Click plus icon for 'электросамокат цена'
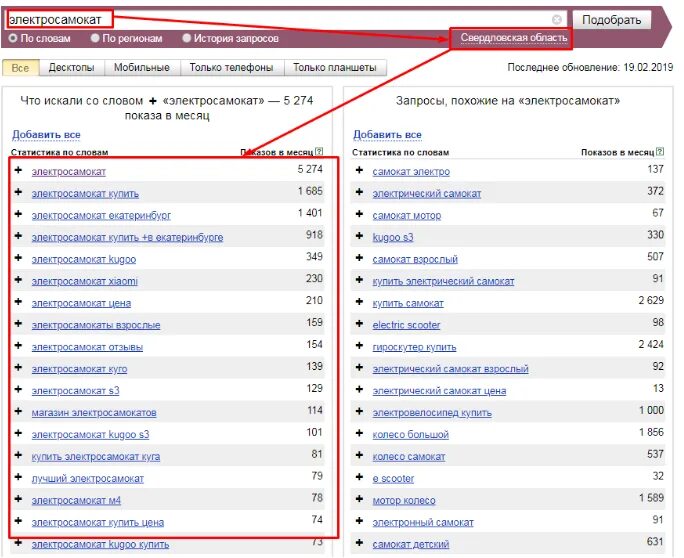 coord(18,301)
